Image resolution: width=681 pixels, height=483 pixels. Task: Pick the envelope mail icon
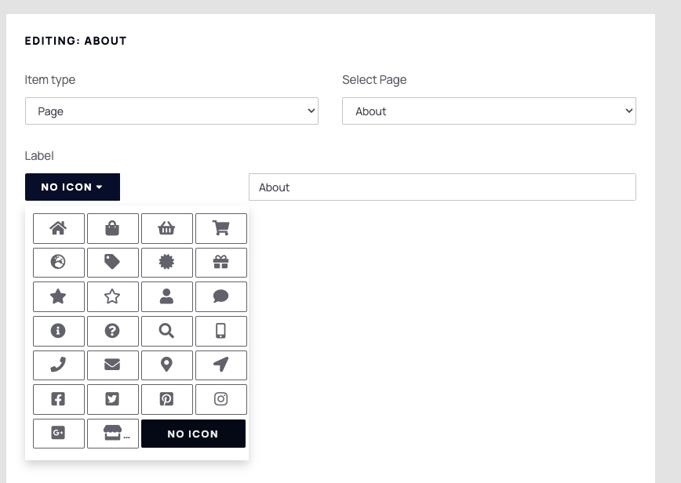[112, 365]
